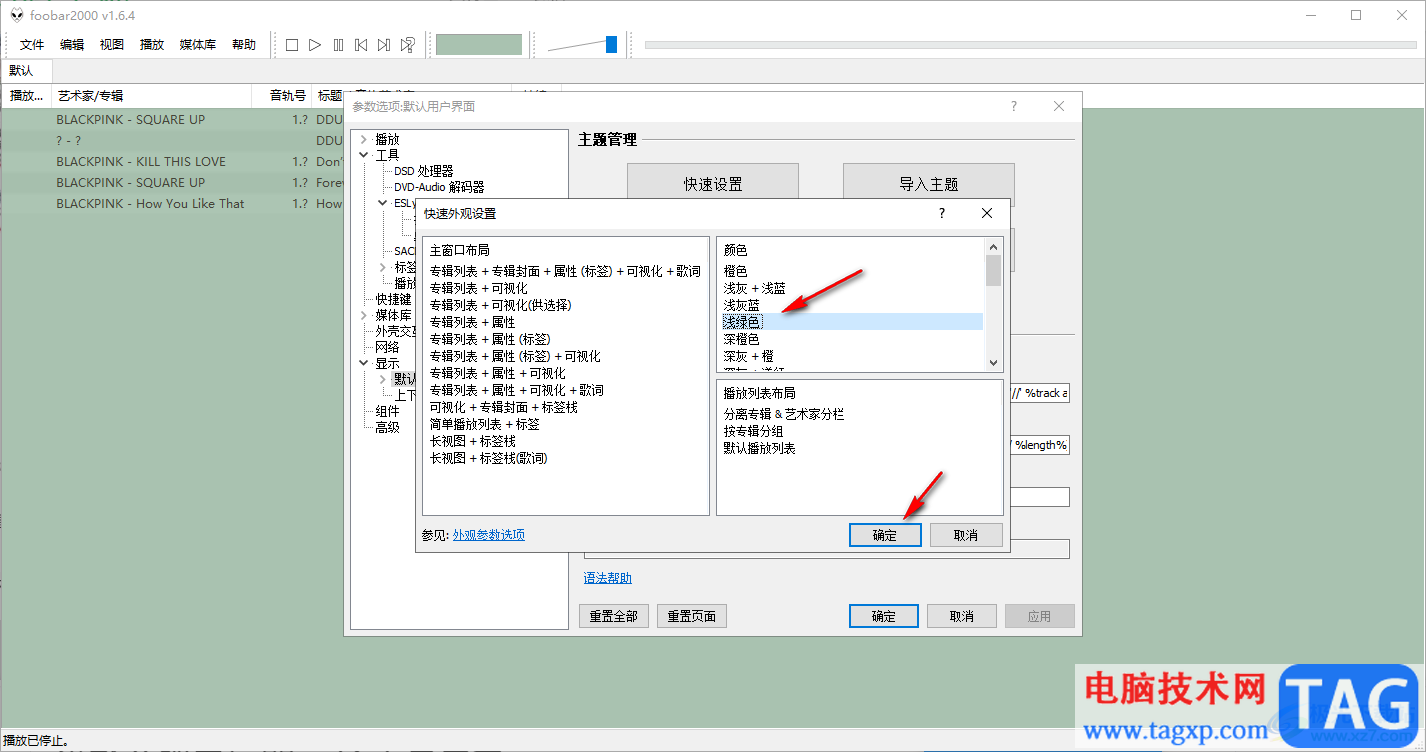
Task: Close the 快速外观设置 dialog
Action: (987, 213)
